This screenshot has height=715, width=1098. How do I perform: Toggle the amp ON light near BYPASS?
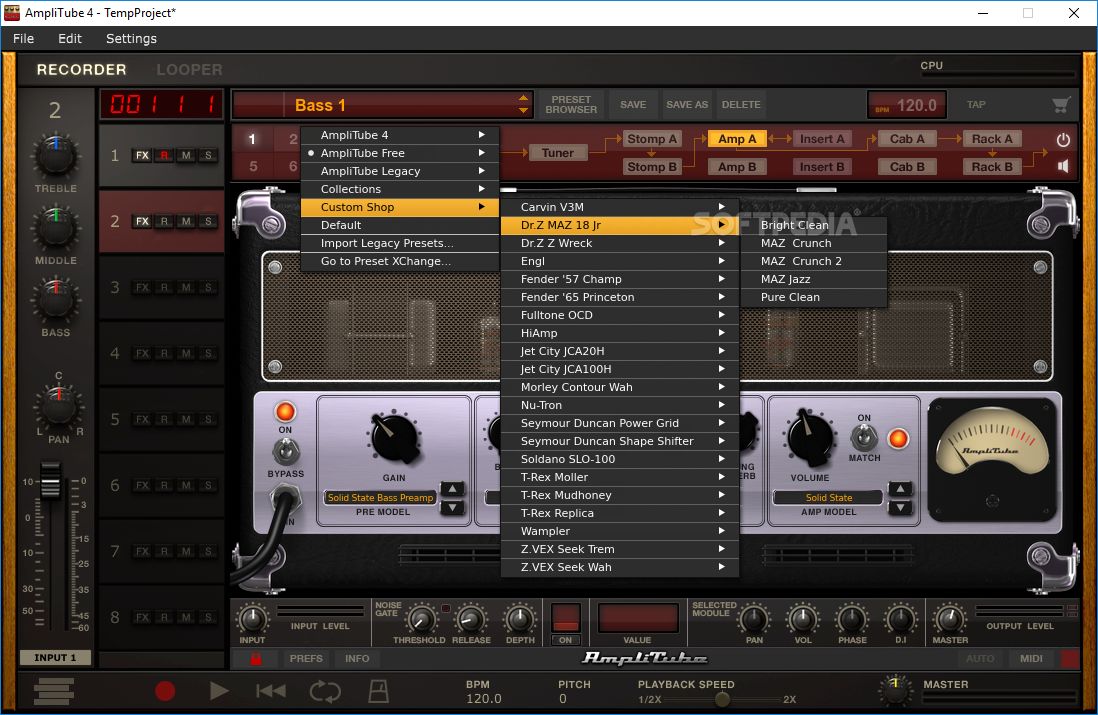pyautogui.click(x=285, y=412)
